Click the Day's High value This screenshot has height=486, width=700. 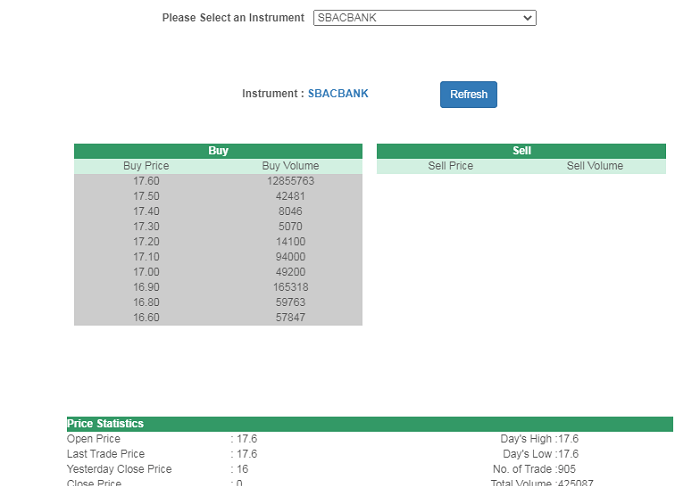coord(568,439)
